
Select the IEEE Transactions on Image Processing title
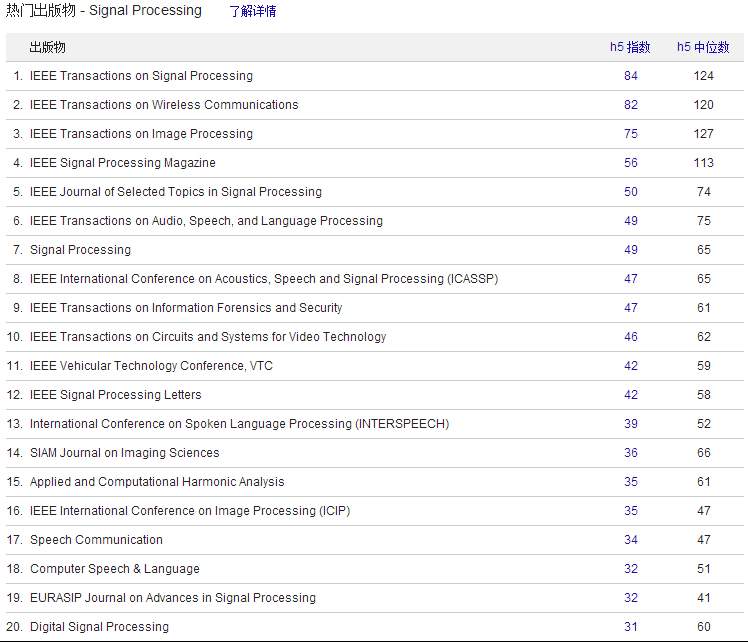pyautogui.click(x=141, y=134)
